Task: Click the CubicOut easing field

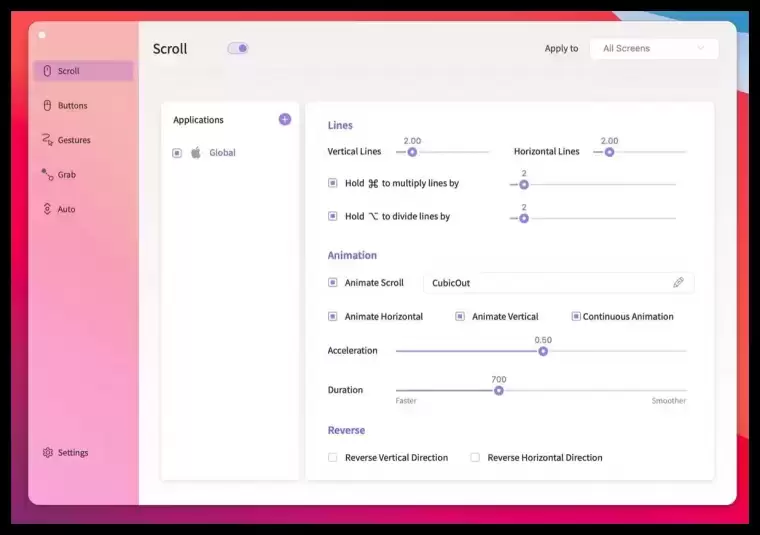Action: click(x=558, y=283)
